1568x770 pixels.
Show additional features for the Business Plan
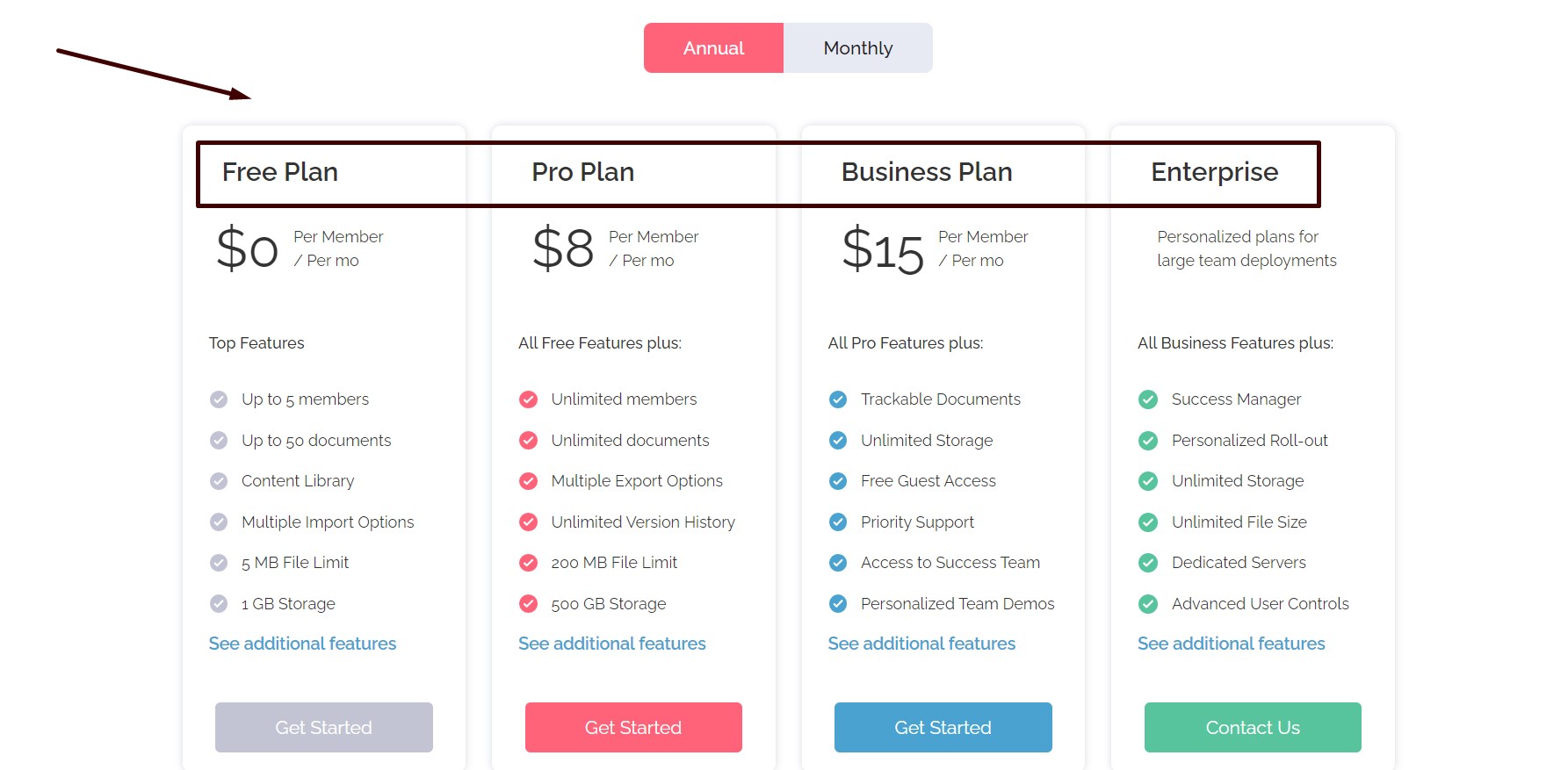click(x=921, y=644)
